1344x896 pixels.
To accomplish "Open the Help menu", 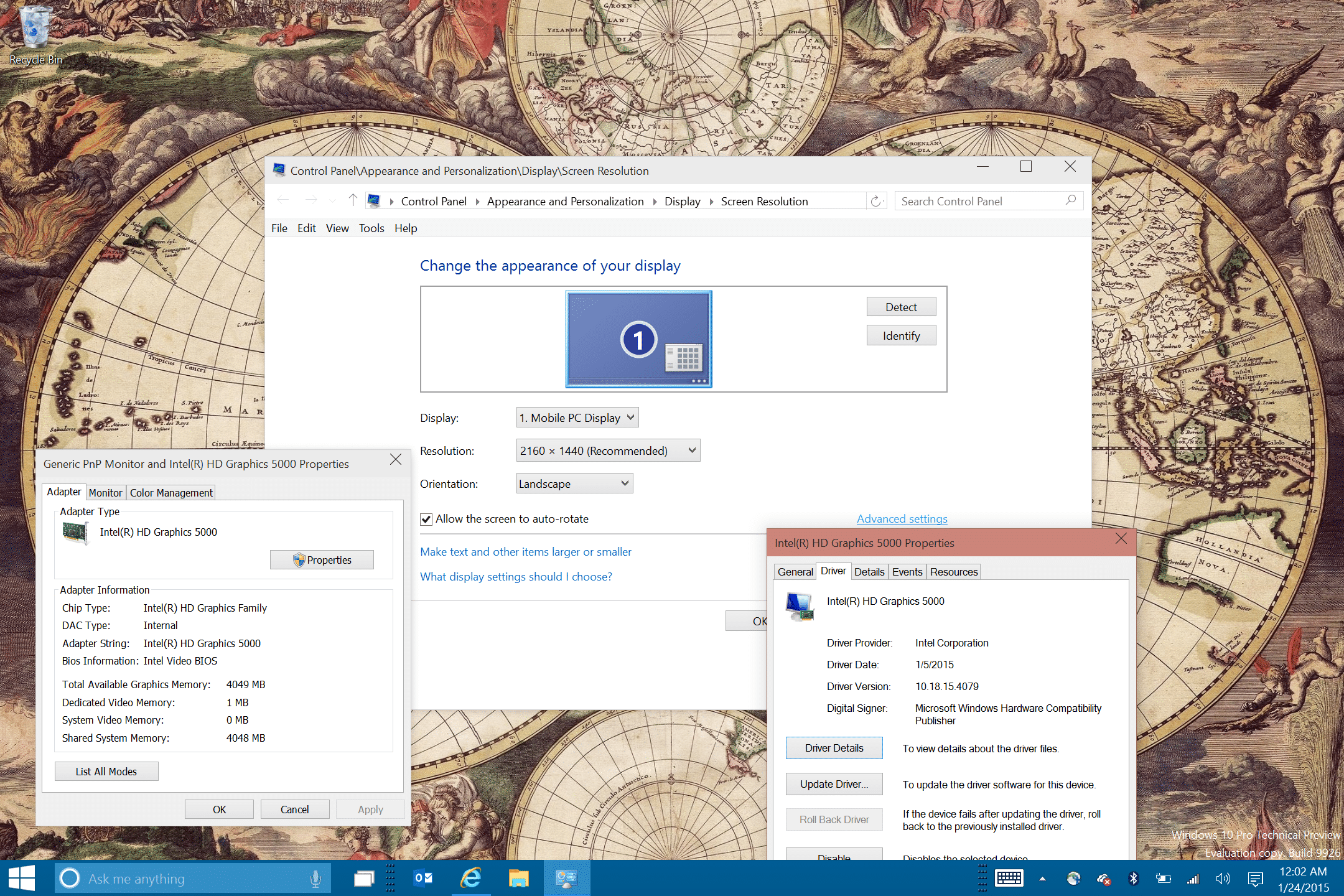I will (x=406, y=228).
